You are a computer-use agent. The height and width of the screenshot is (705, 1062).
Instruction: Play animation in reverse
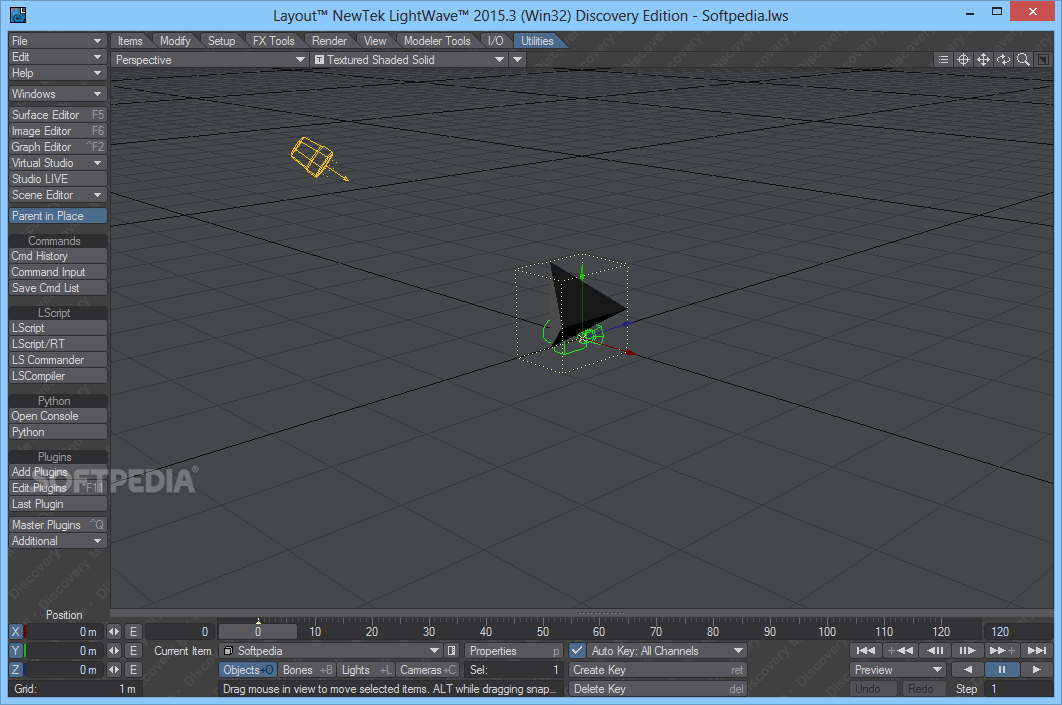coord(967,669)
